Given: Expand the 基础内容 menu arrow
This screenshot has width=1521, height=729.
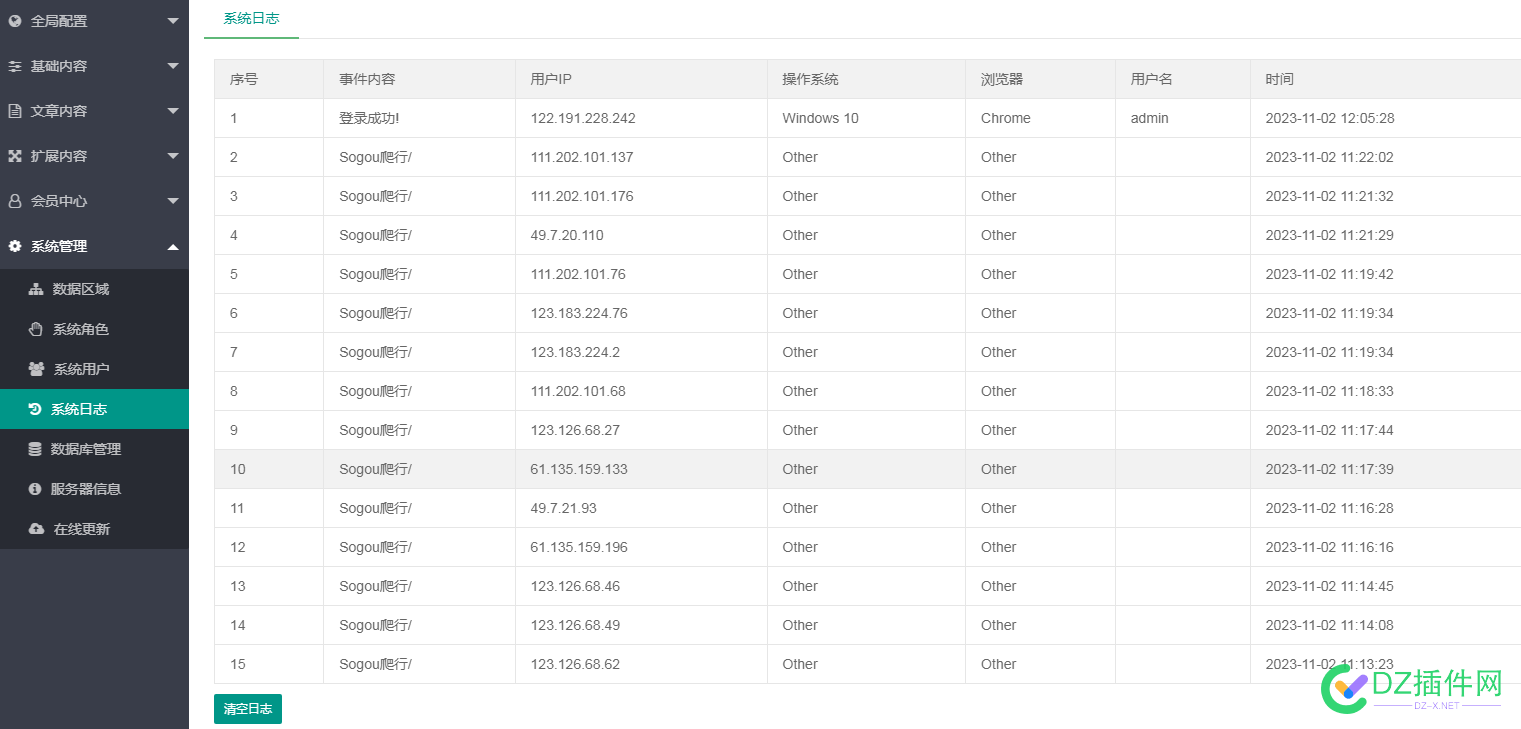Looking at the screenshot, I should pyautogui.click(x=173, y=66).
